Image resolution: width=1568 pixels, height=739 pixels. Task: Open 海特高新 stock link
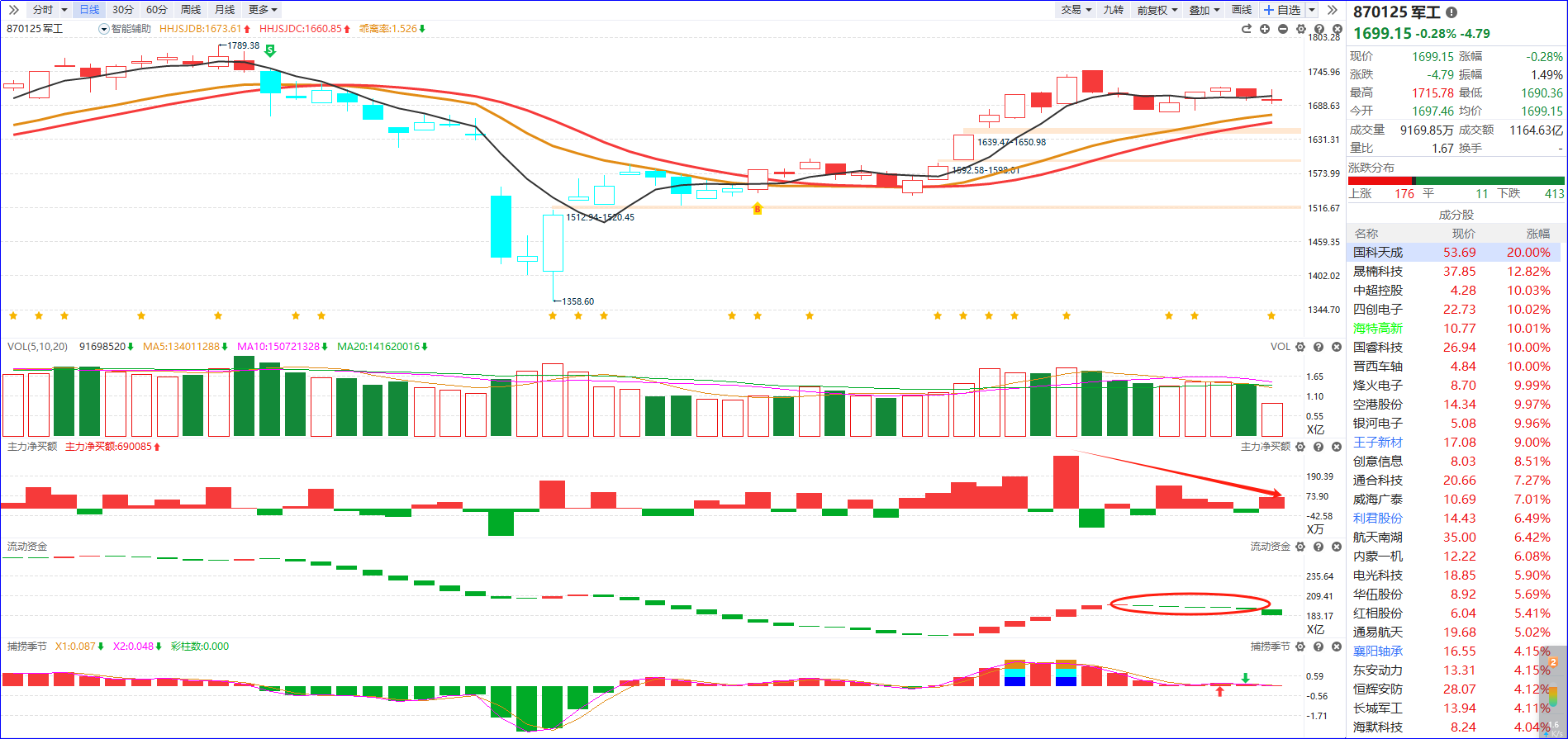pyautogui.click(x=1378, y=329)
